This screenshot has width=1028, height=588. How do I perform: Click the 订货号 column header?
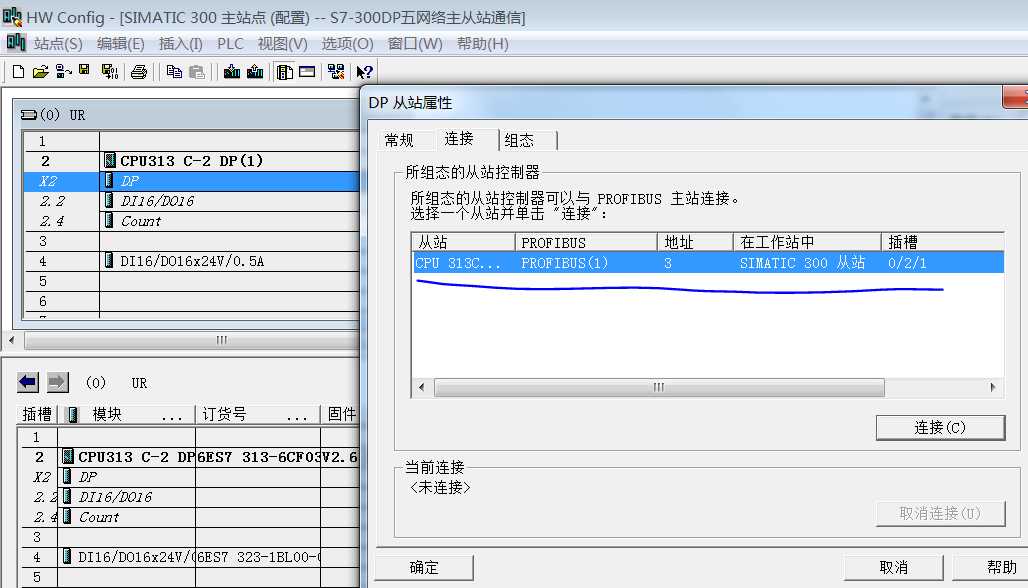point(258,414)
